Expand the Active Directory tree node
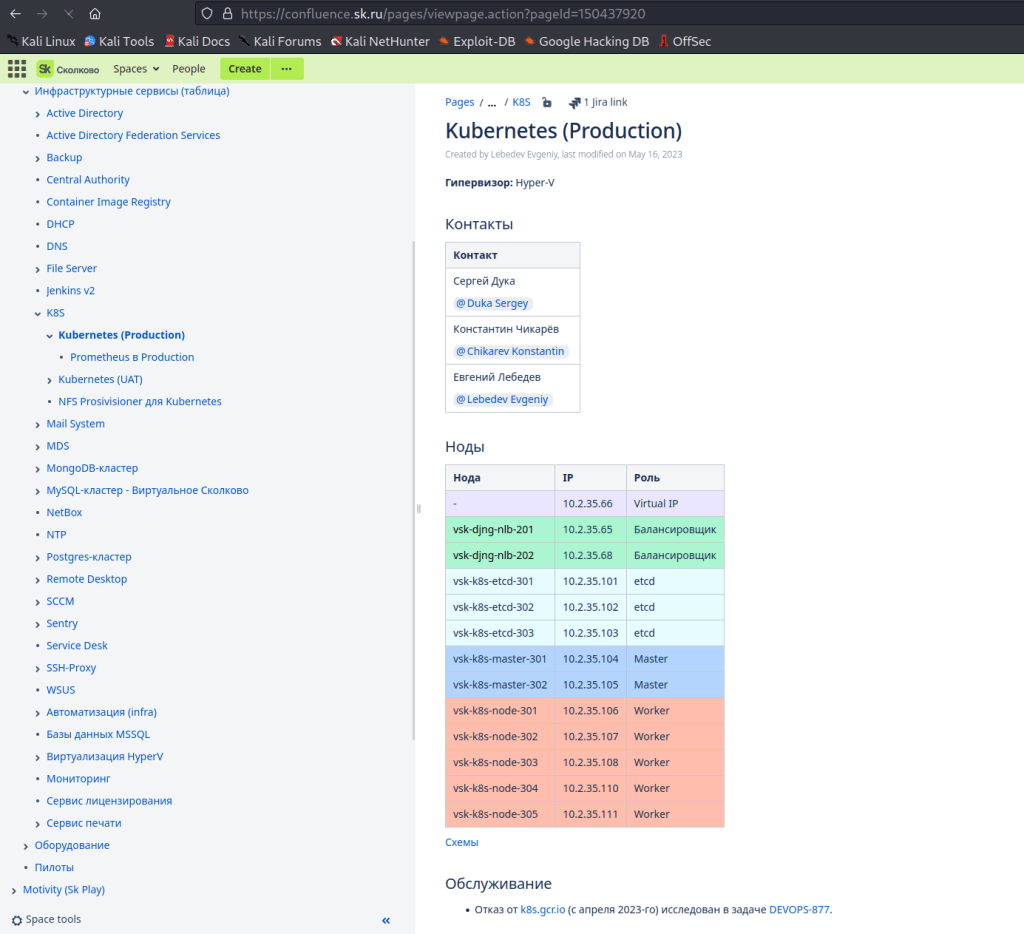The width and height of the screenshot is (1024, 934). (38, 114)
